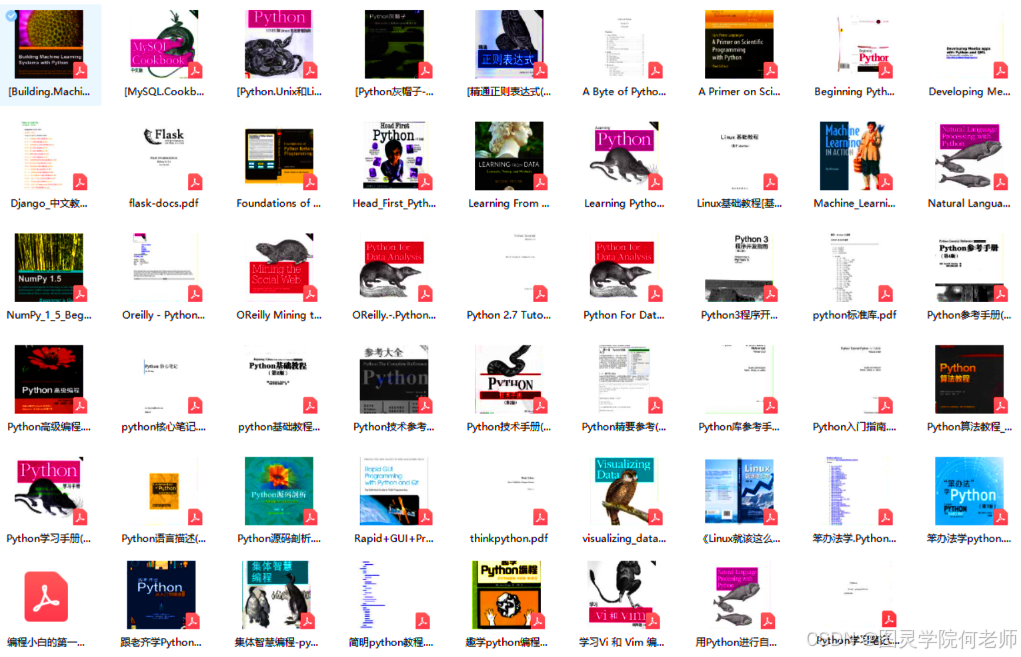
Task: Select the OReilly Mining t... book icon
Action: [279, 268]
